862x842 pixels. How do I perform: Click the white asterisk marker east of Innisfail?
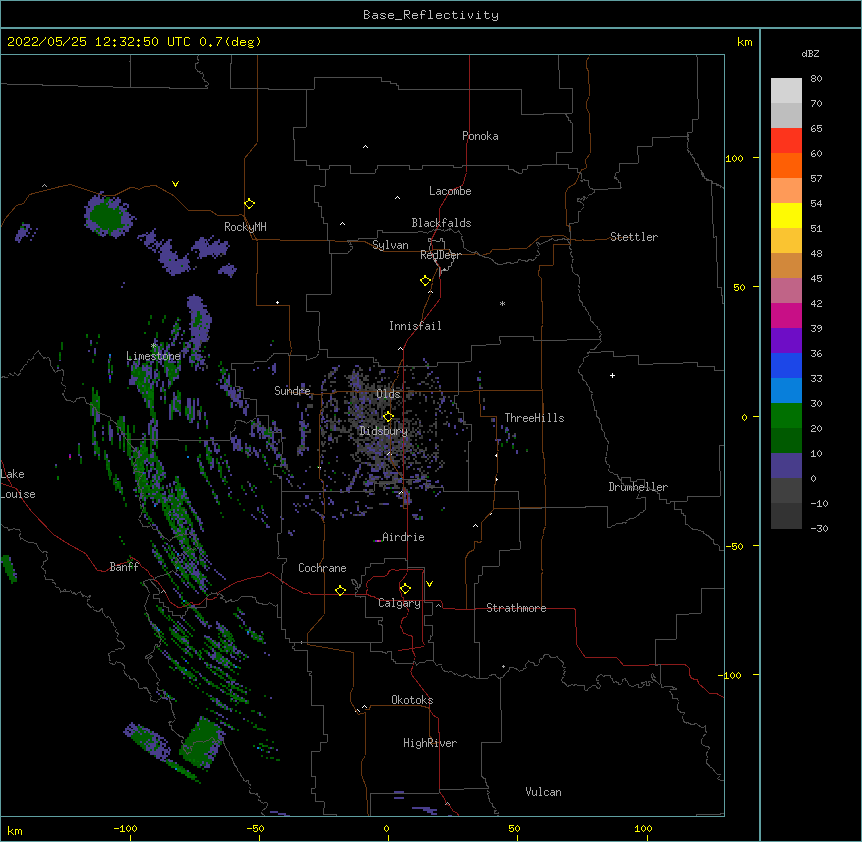pyautogui.click(x=502, y=303)
